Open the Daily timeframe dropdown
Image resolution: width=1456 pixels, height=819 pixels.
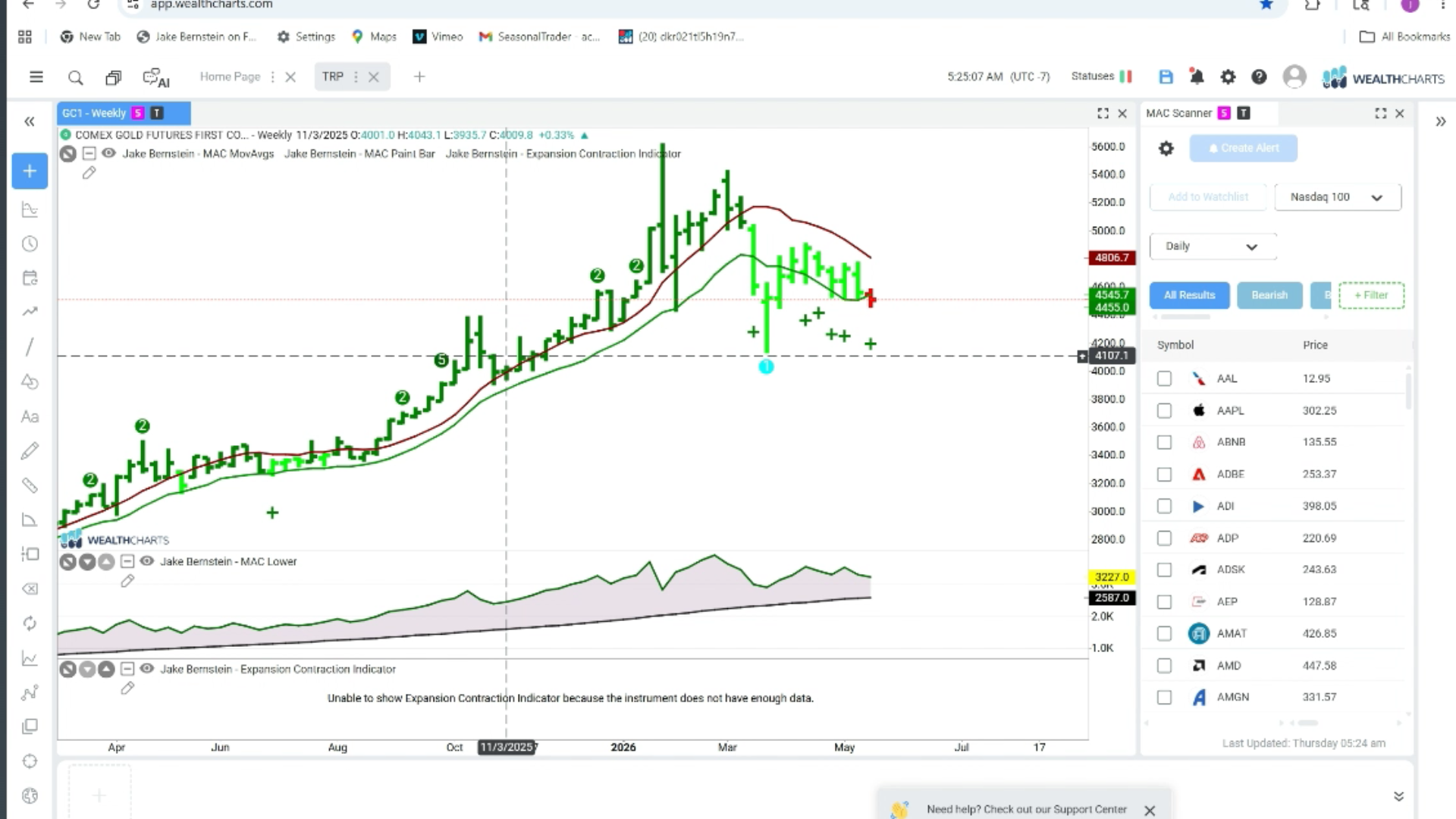pos(1212,246)
